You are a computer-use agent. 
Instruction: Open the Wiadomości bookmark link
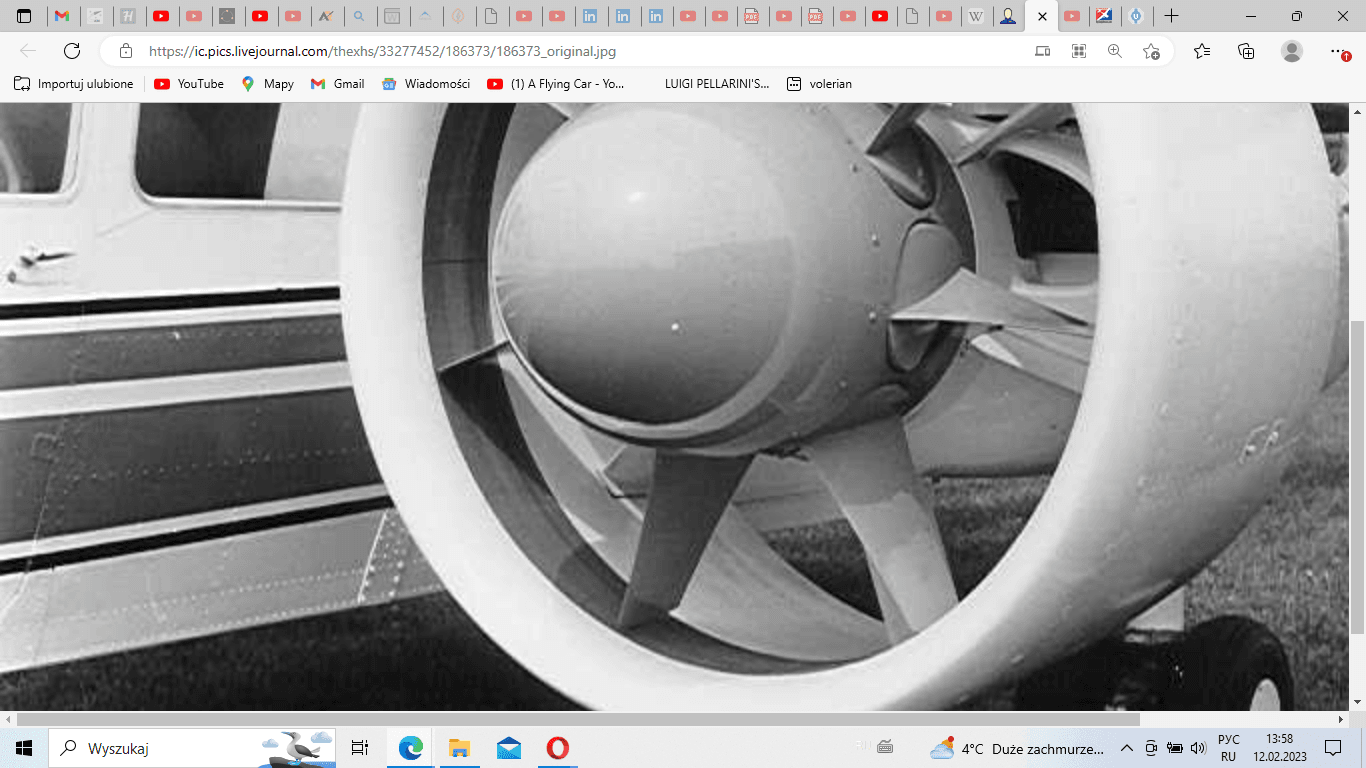426,84
